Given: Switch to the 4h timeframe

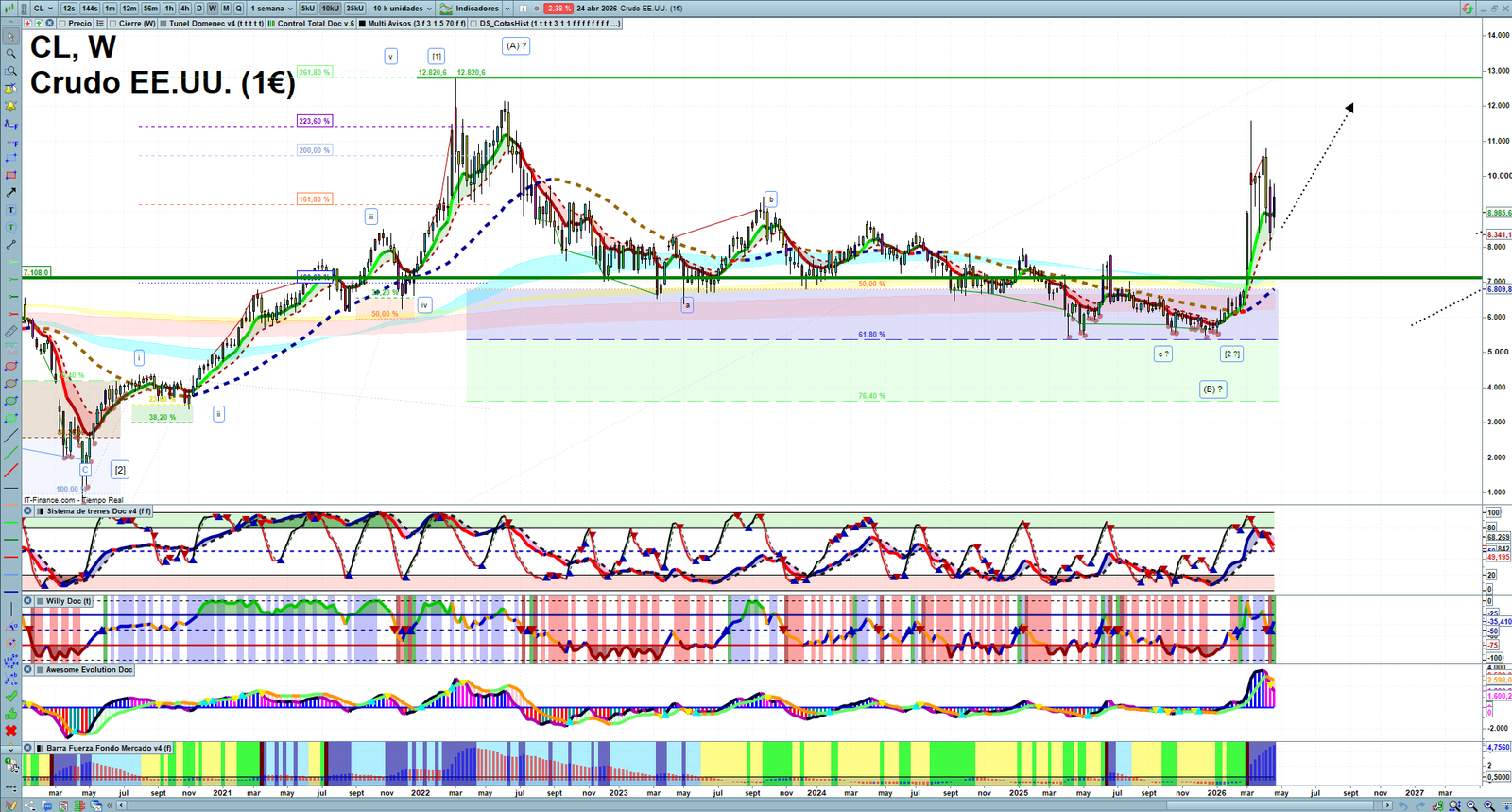Looking at the screenshot, I should point(184,9).
